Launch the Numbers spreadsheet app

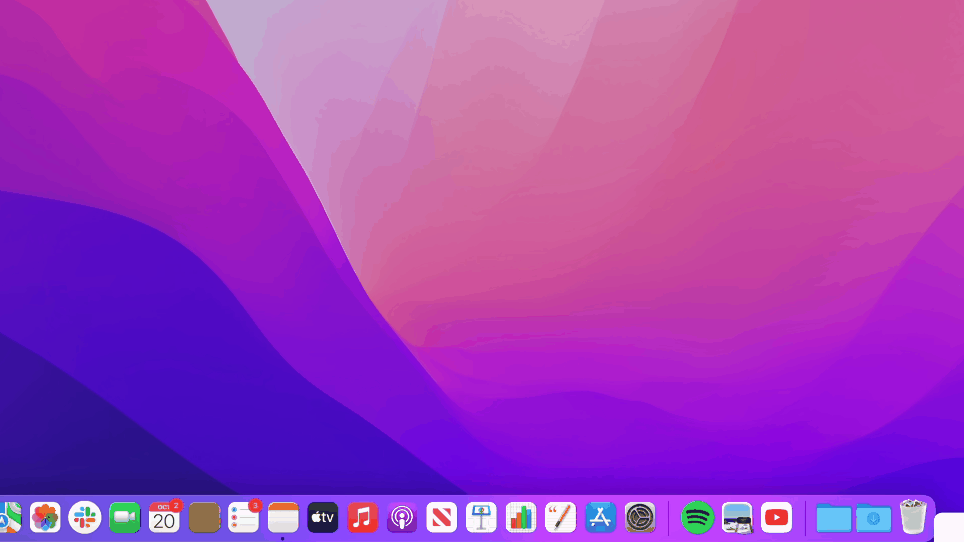point(521,517)
